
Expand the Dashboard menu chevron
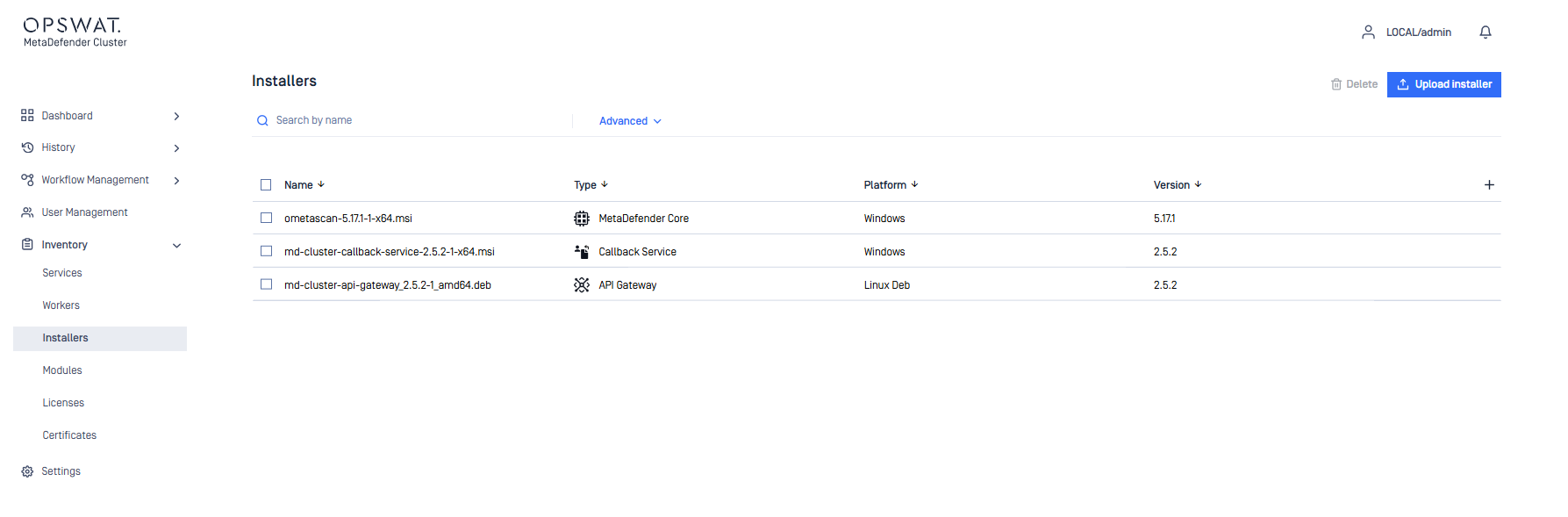click(176, 116)
